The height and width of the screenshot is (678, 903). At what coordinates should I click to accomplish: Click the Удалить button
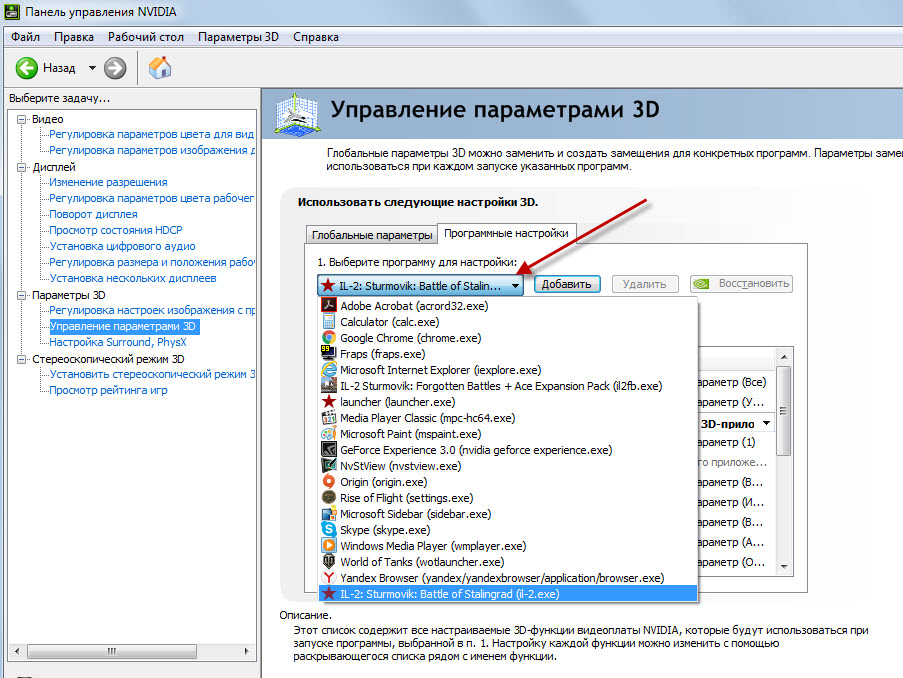tap(644, 284)
